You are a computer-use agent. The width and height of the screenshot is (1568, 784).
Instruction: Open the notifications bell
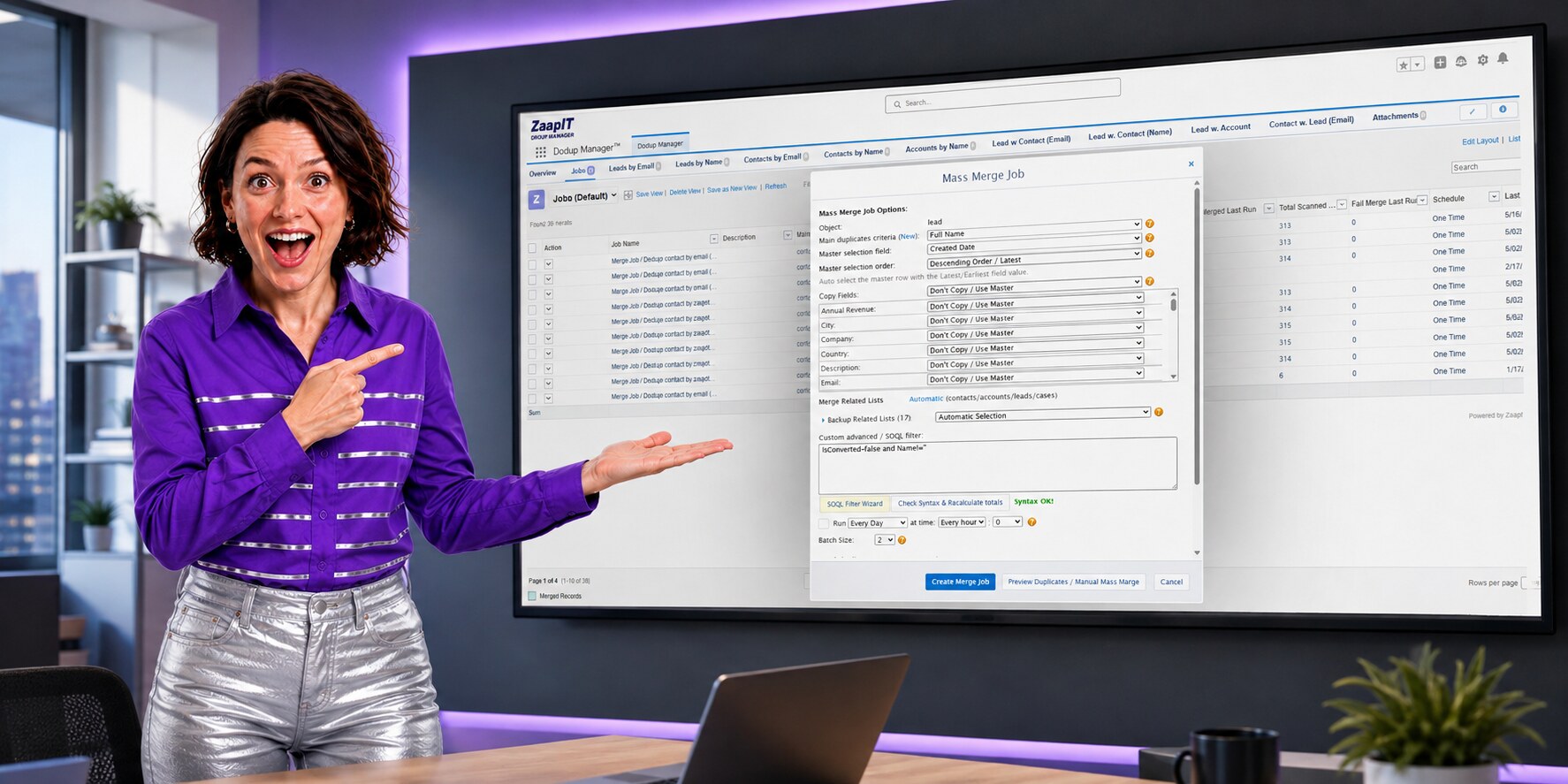tap(1503, 58)
